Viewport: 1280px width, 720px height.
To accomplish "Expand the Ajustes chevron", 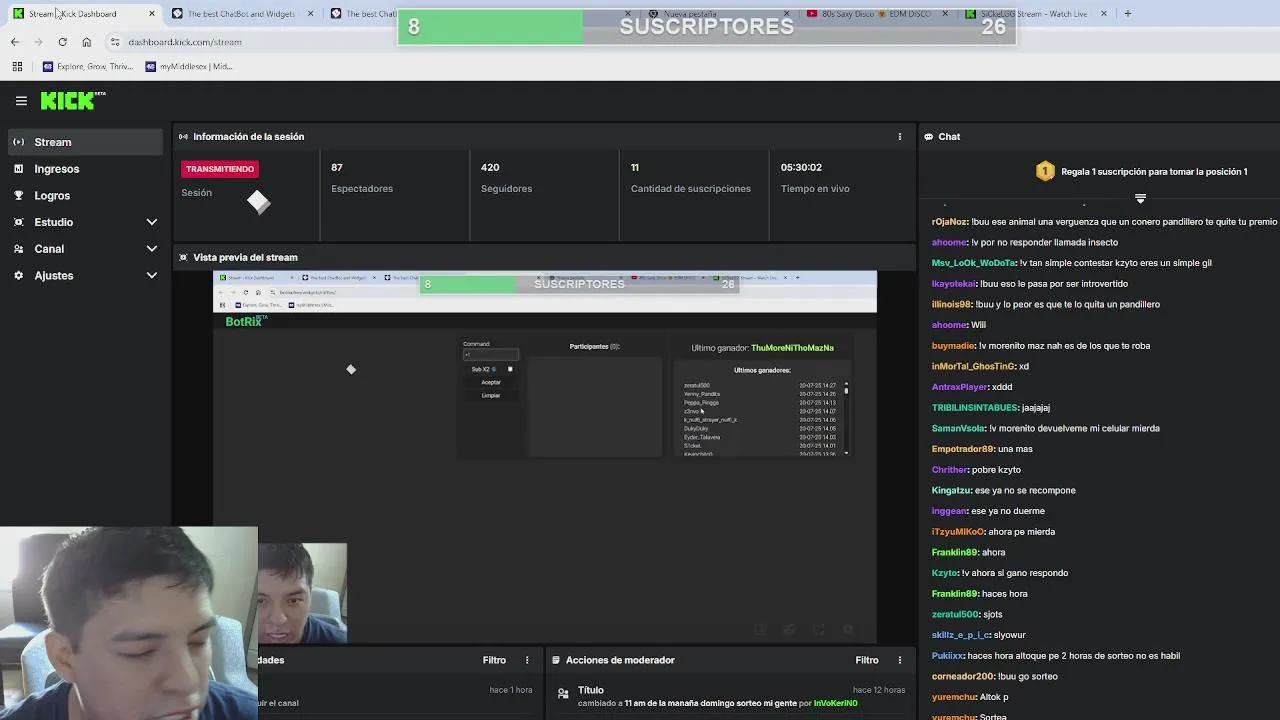I will click(152, 276).
